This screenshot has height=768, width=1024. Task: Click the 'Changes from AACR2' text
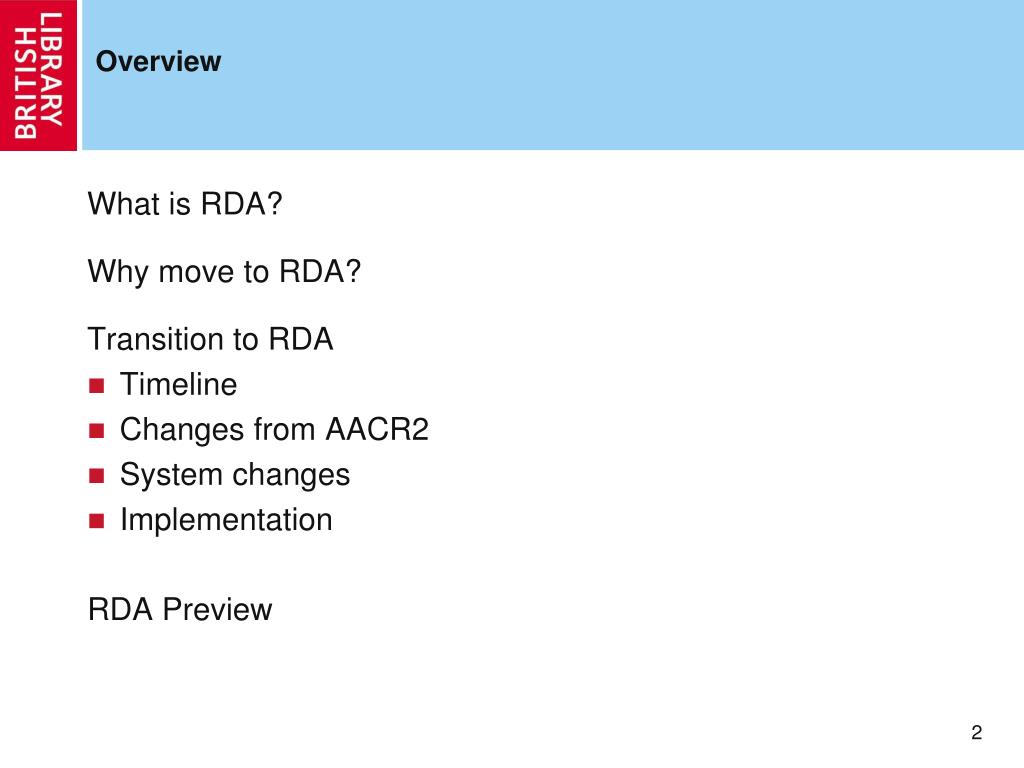274,429
